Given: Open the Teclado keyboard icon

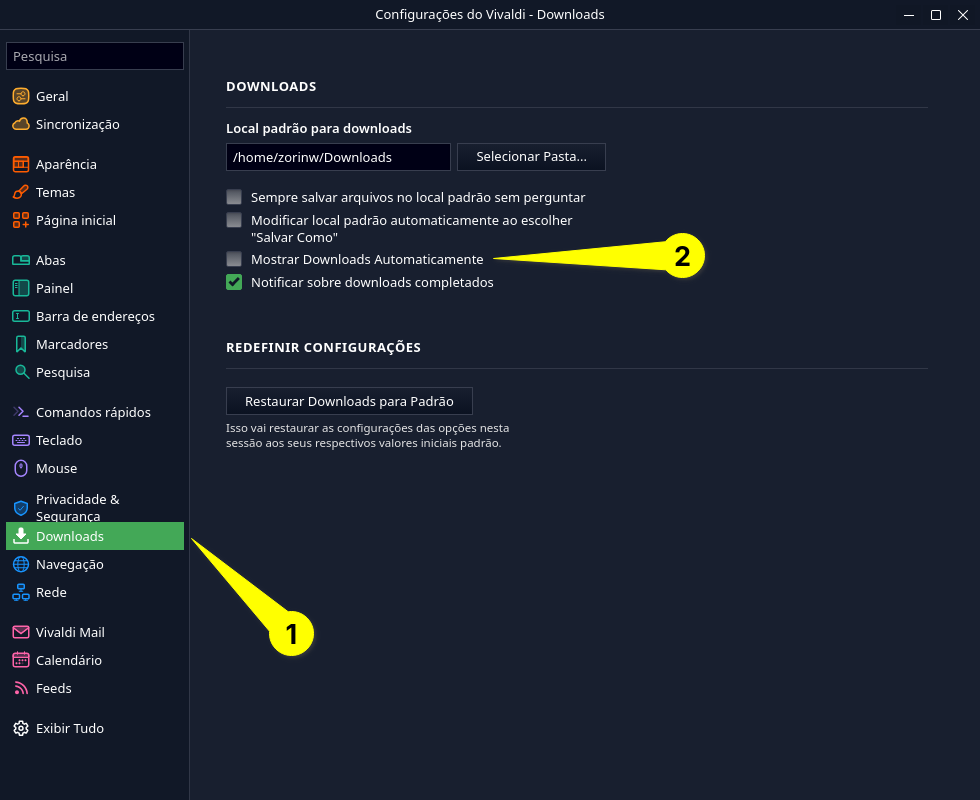Looking at the screenshot, I should (x=20, y=440).
